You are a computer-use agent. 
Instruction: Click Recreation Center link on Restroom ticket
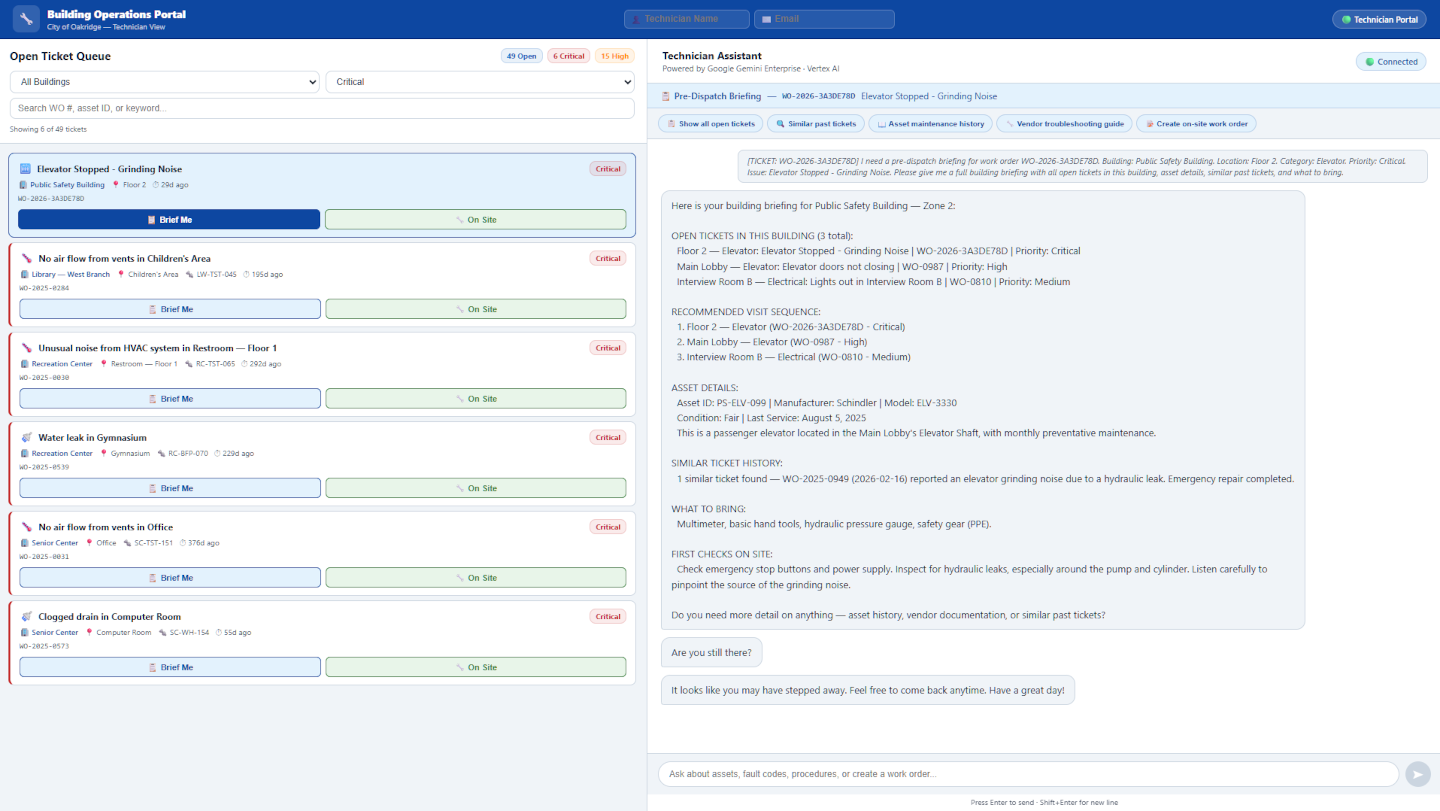[62, 364]
